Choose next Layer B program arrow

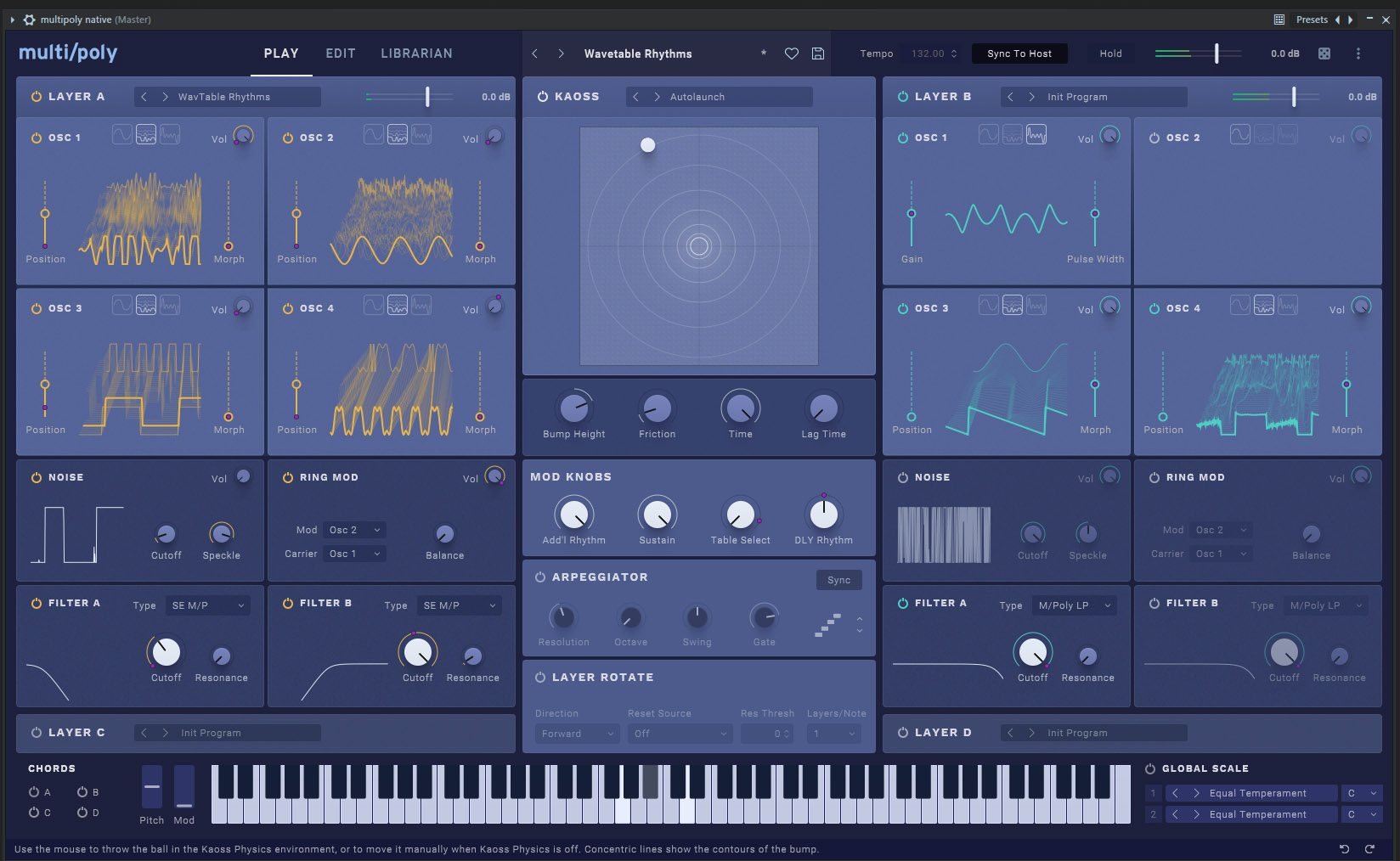pos(1031,97)
